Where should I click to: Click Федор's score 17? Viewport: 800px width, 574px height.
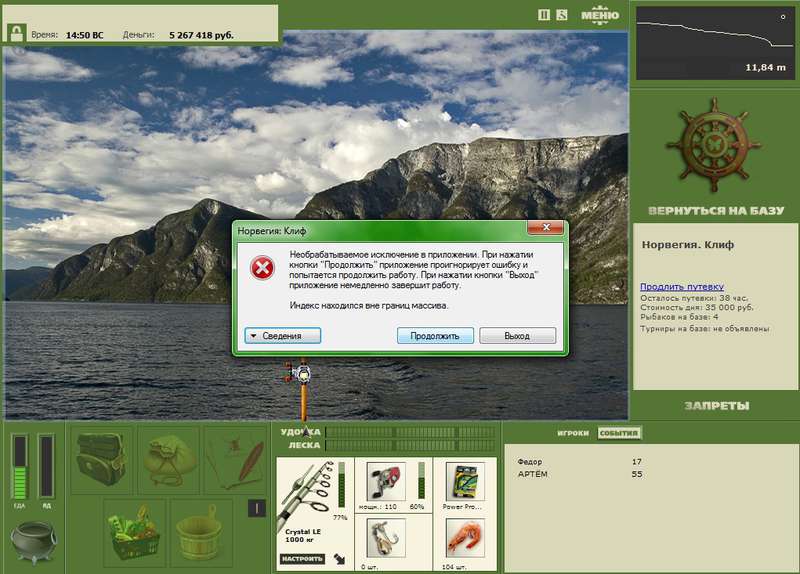637,462
